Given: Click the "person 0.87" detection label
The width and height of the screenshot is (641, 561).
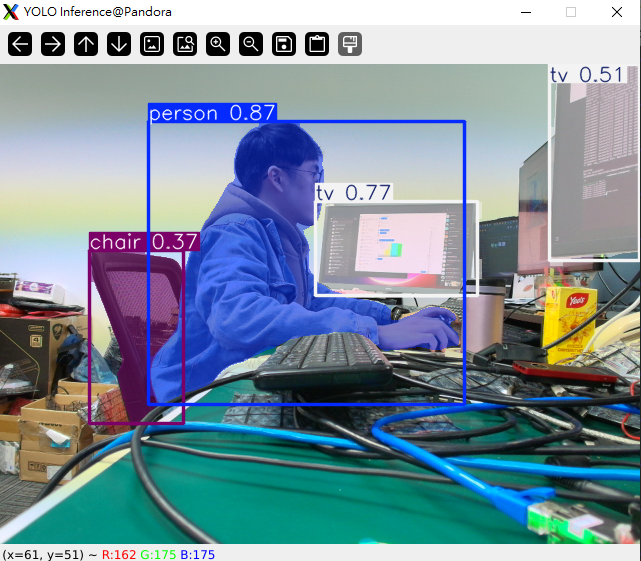Looking at the screenshot, I should tap(212, 113).
